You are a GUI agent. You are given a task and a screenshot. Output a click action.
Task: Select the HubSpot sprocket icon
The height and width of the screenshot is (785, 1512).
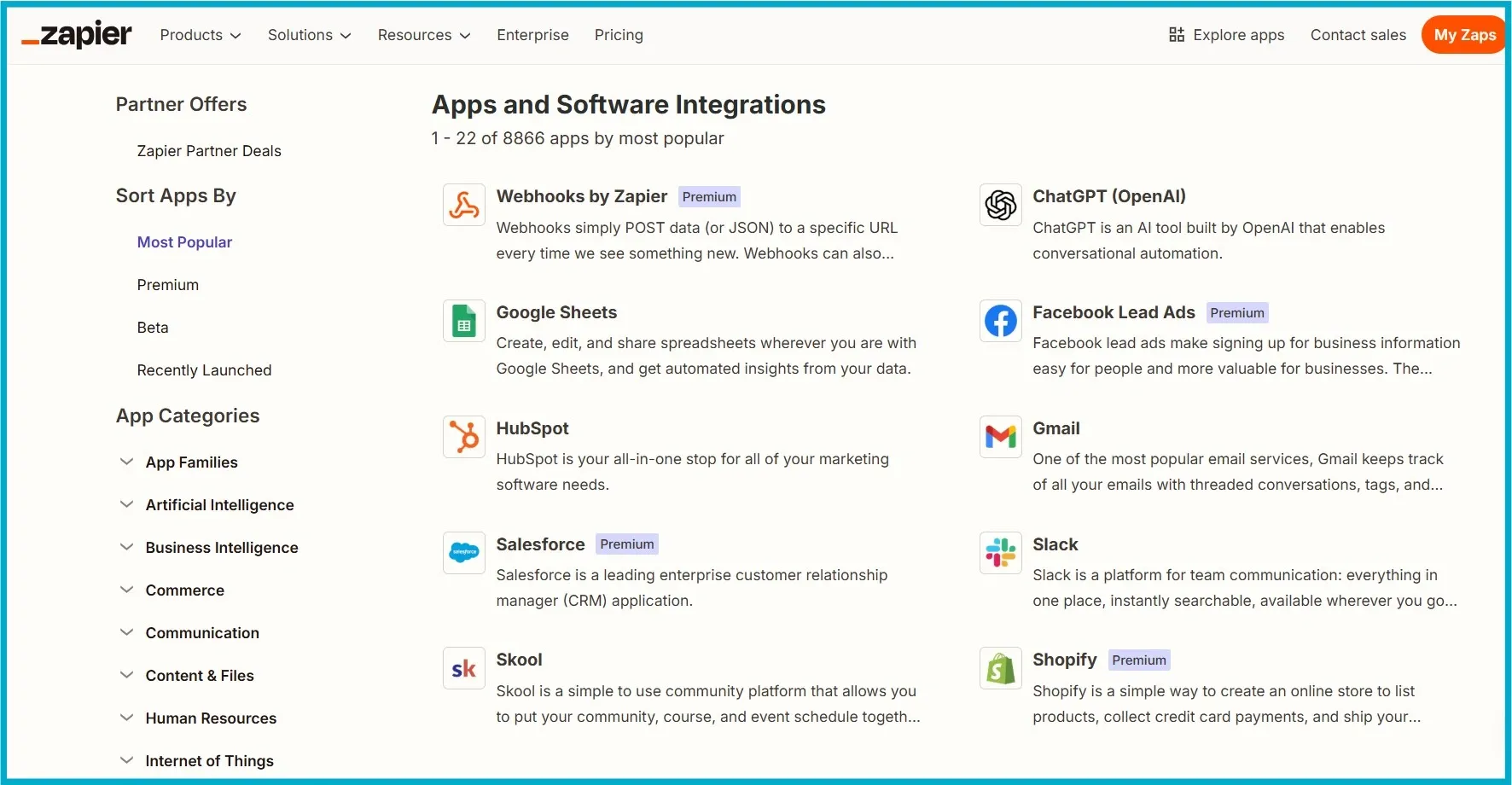(463, 436)
